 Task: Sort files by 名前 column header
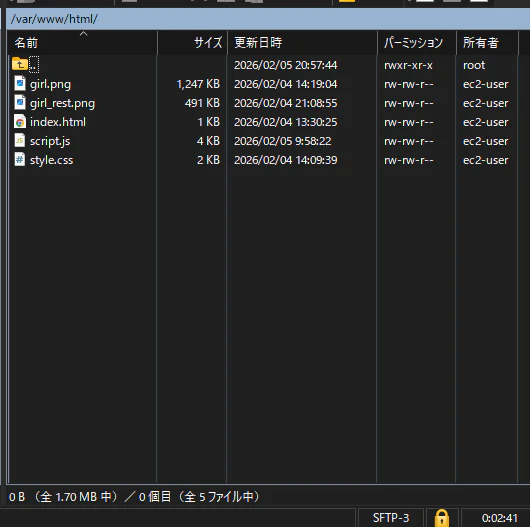tap(82, 43)
